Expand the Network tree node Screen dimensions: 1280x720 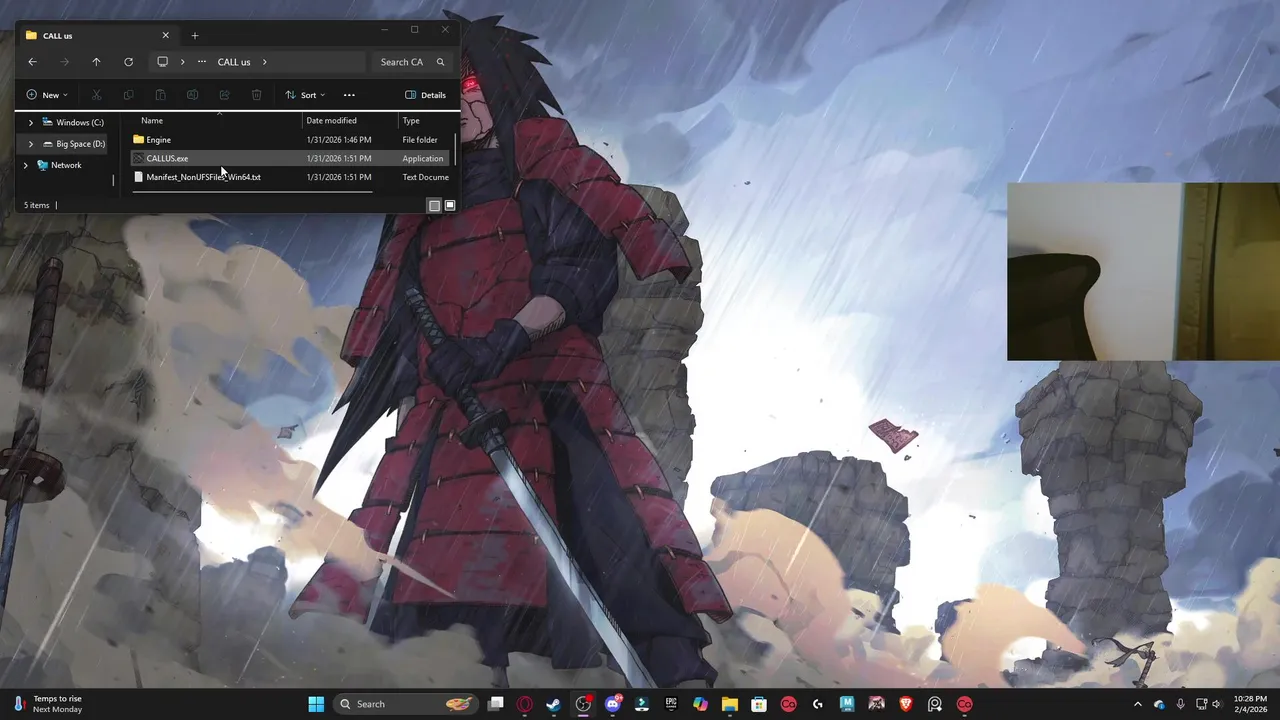pyautogui.click(x=25, y=165)
